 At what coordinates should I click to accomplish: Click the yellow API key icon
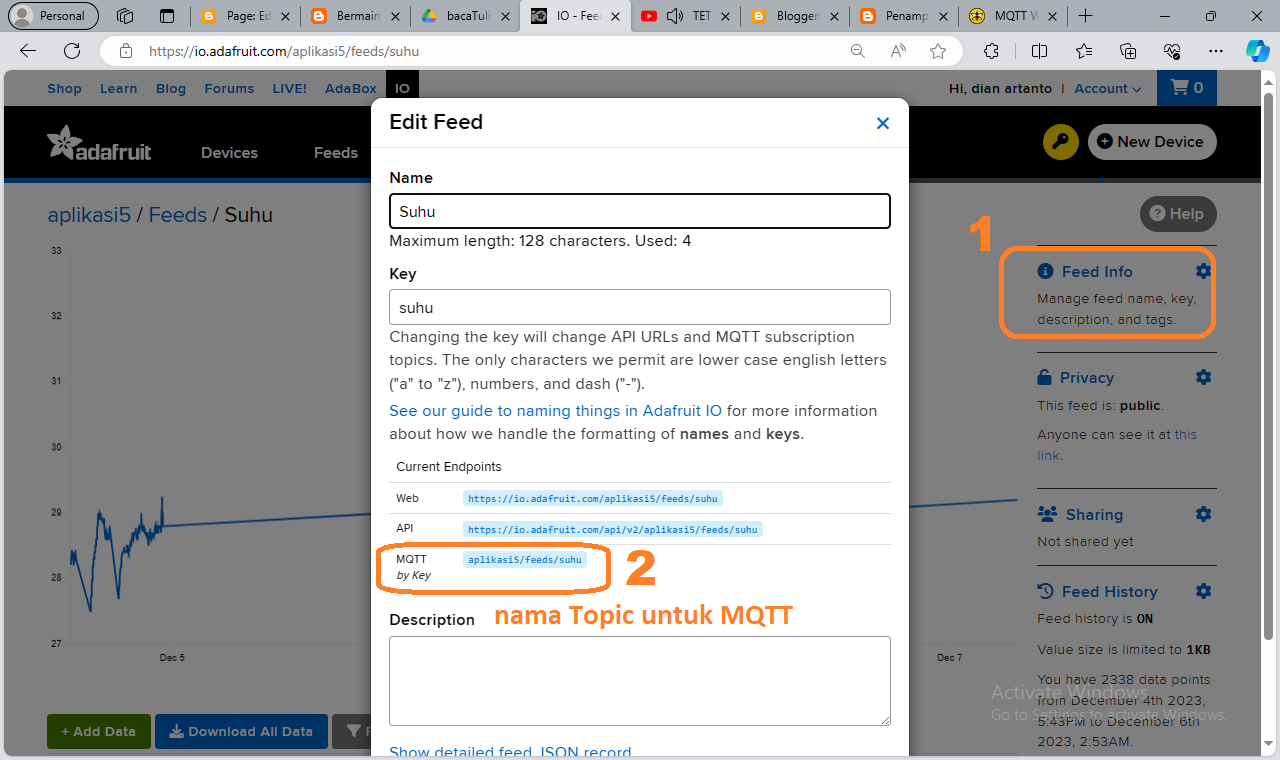point(1060,142)
